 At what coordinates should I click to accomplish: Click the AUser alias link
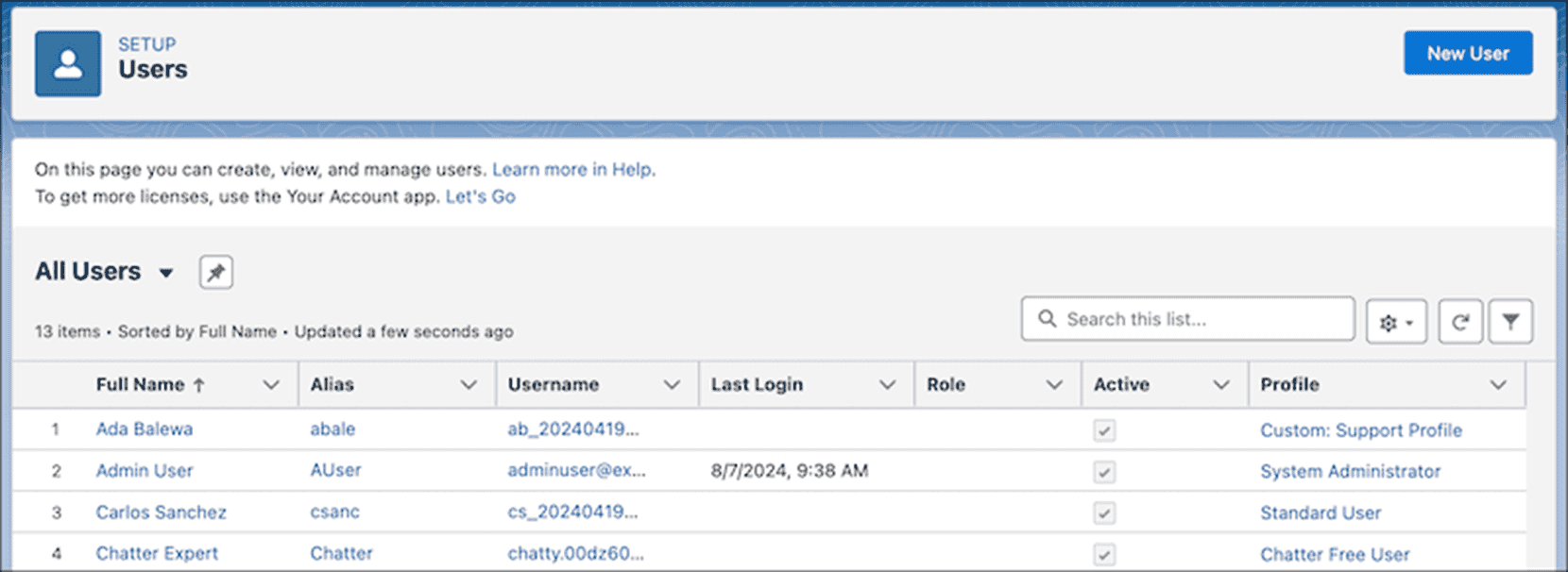pyautogui.click(x=335, y=470)
